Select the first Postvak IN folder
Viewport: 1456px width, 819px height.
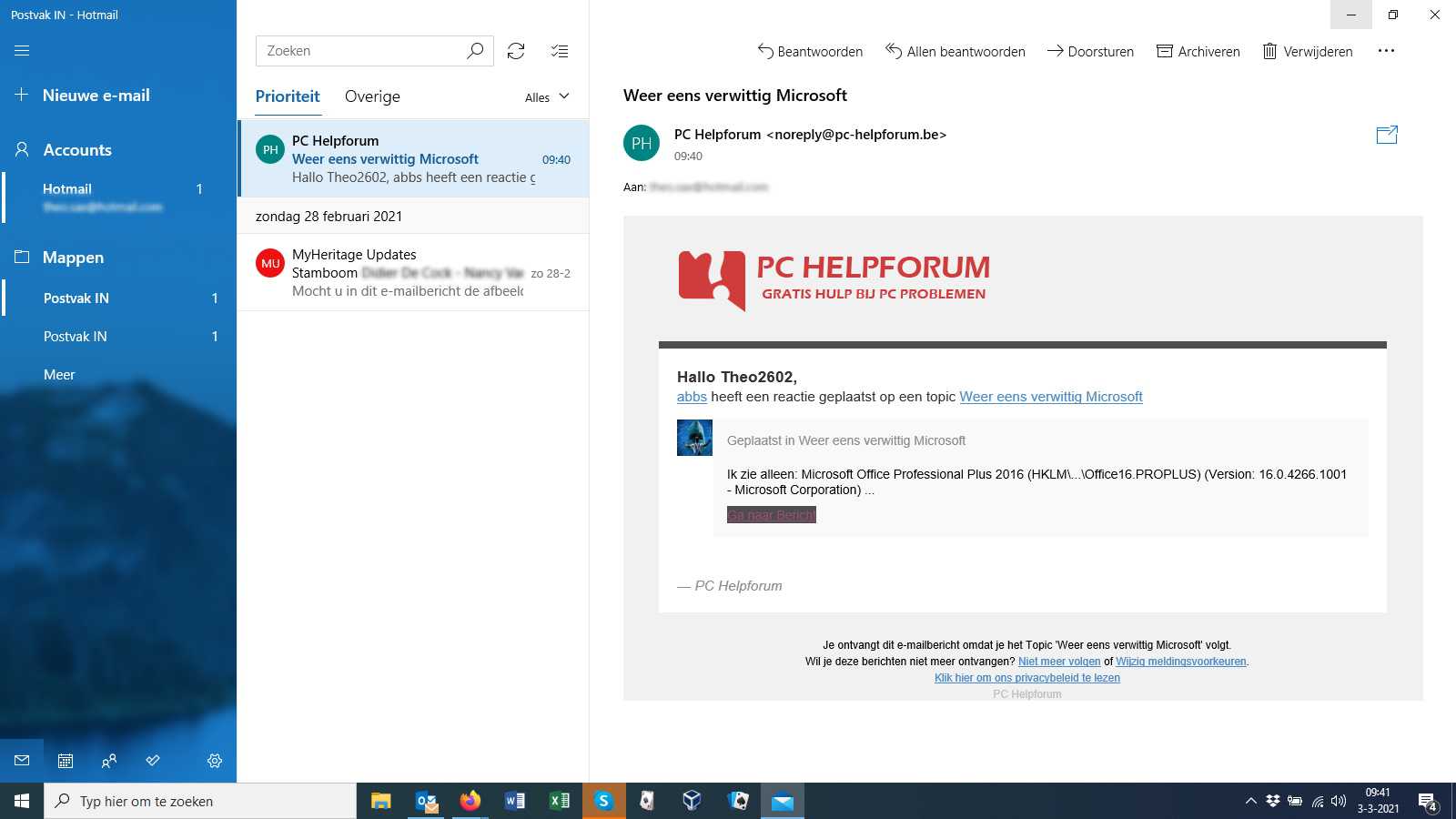coord(118,298)
